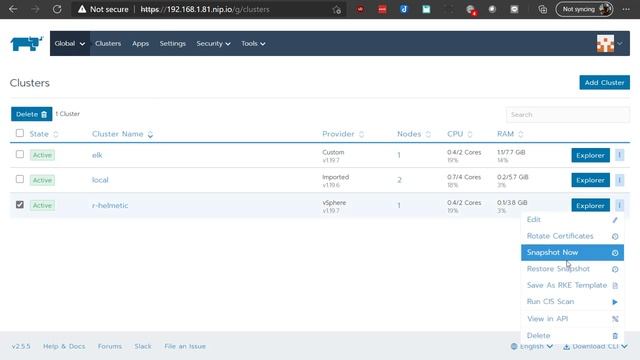Click trash icon beside Delete menu entry

(615, 336)
